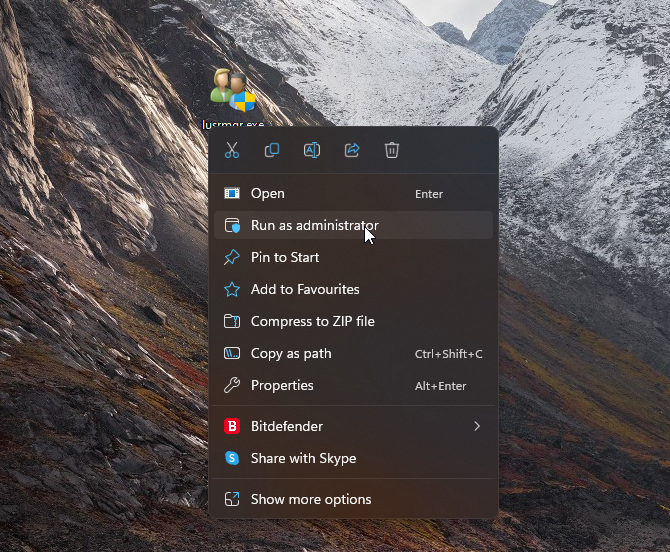
Task: Expand the Bitdefender submenu arrow
Action: click(x=477, y=426)
